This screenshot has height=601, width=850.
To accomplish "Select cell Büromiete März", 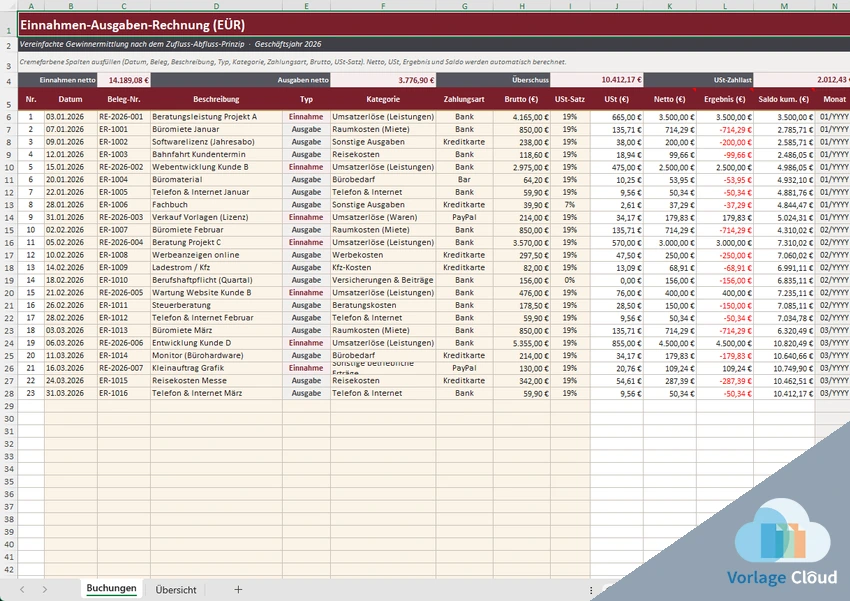I will point(216,330).
